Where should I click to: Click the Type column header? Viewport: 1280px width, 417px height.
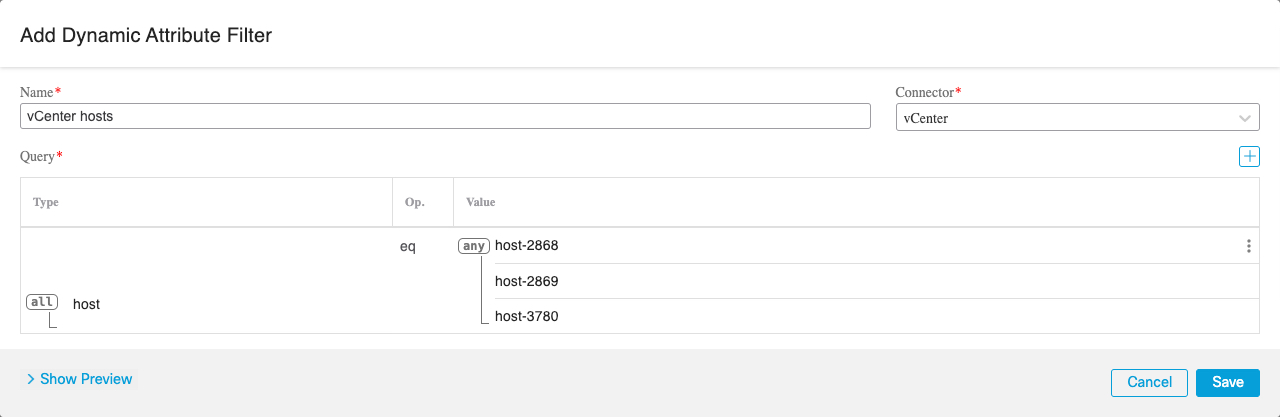(x=46, y=202)
